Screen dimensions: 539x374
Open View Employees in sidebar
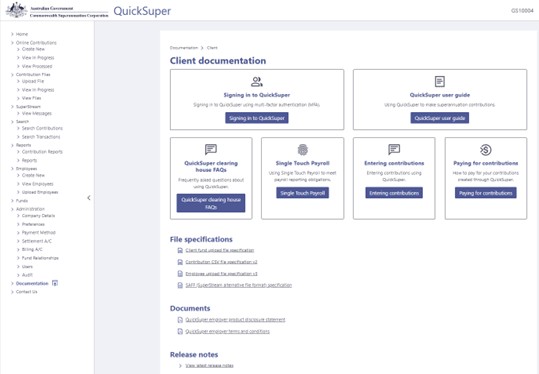click(37, 184)
